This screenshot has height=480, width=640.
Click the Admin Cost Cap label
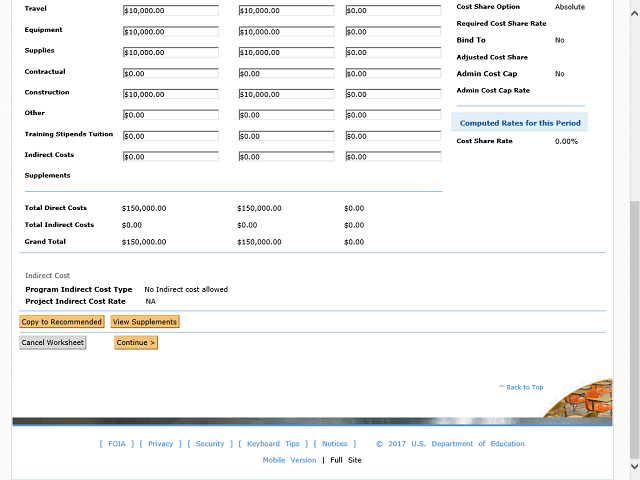click(487, 74)
